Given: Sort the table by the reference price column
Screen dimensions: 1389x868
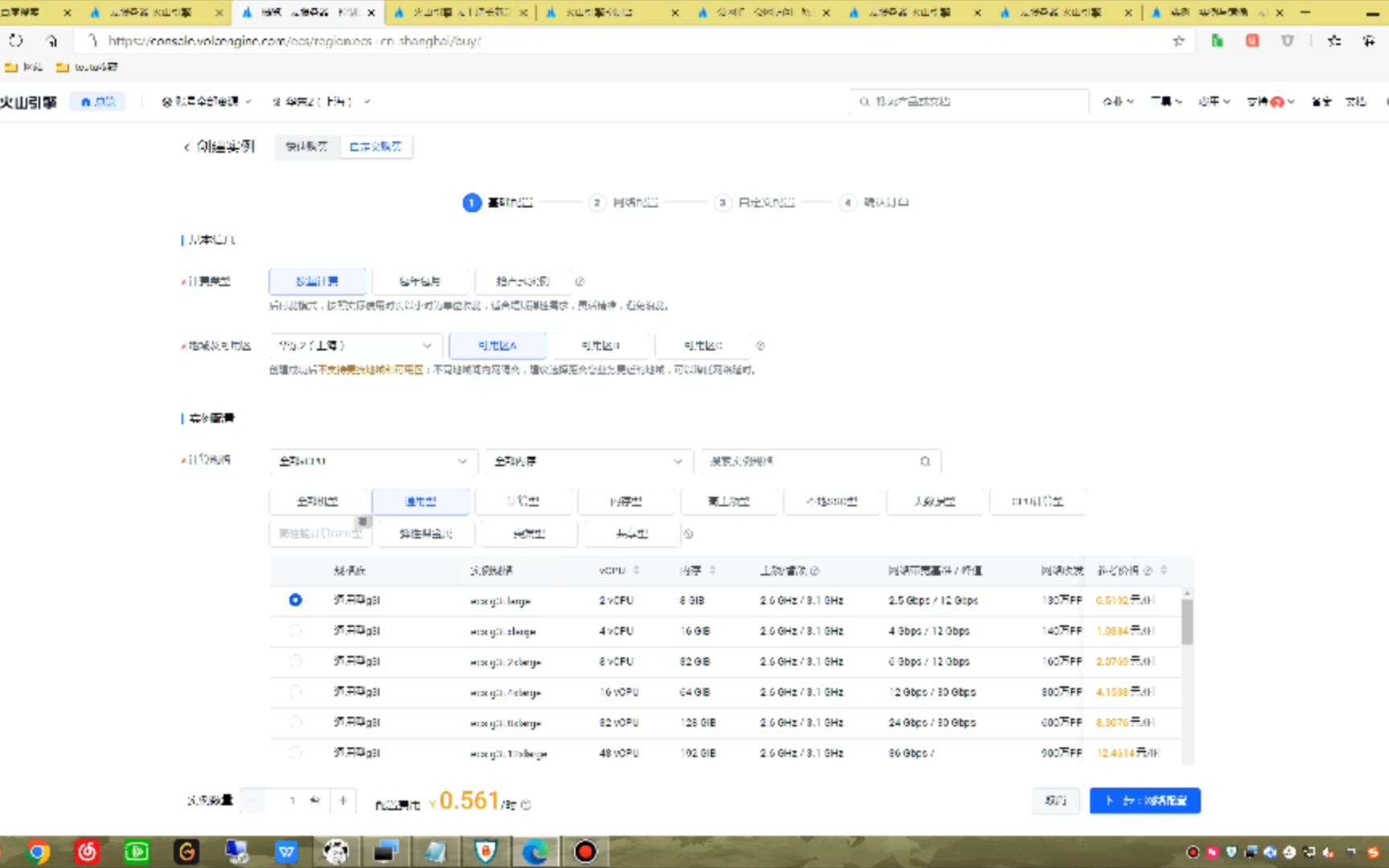Looking at the screenshot, I should [x=1164, y=570].
